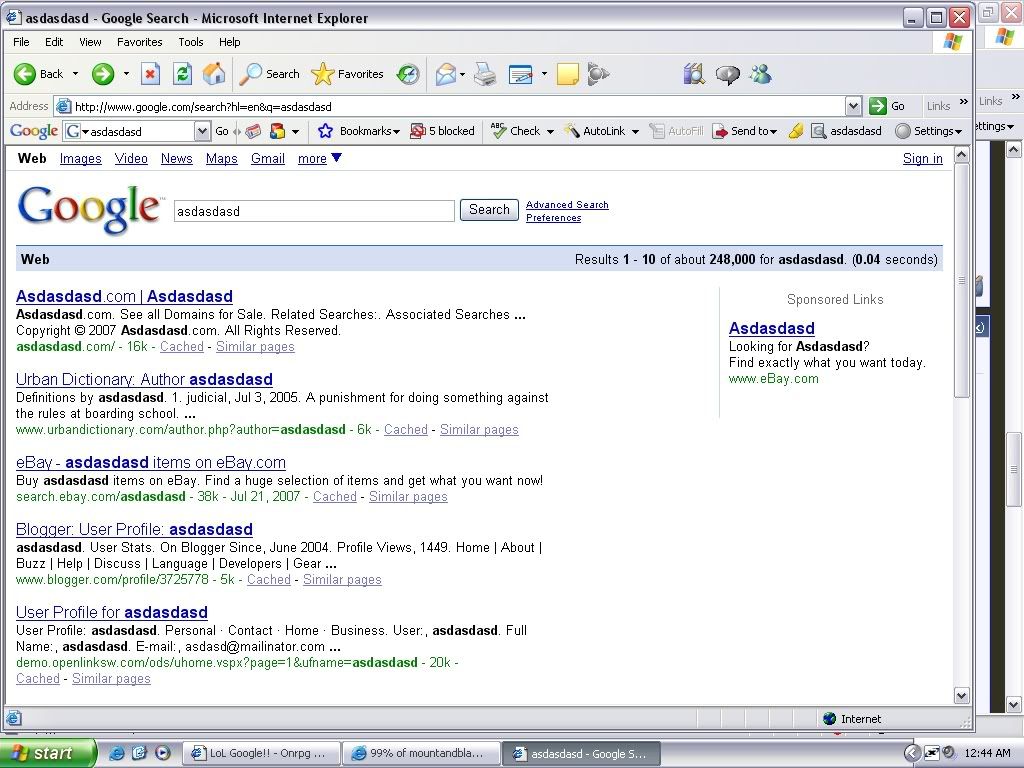Image resolution: width=1024 pixels, height=768 pixels.
Task: Click the Stop loading icon
Action: pyautogui.click(x=150, y=74)
